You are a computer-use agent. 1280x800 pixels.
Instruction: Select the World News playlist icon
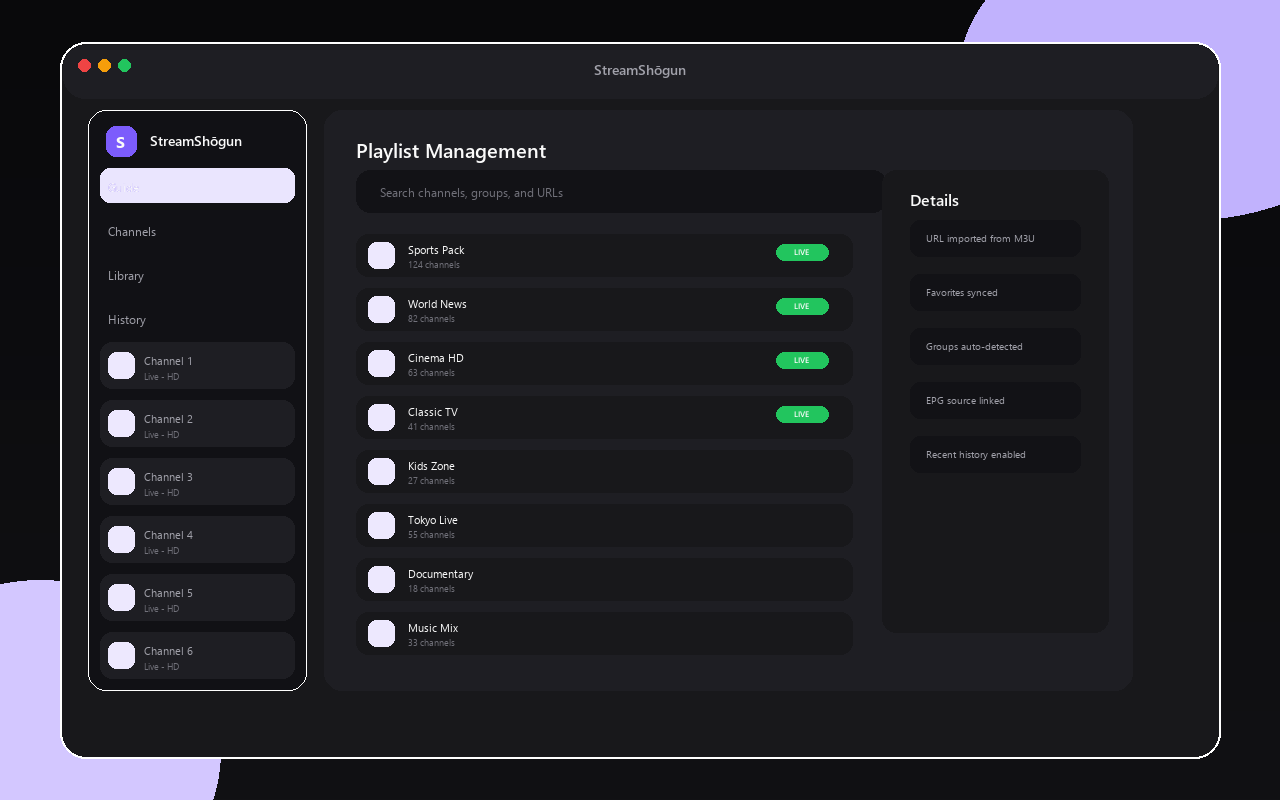(x=381, y=310)
